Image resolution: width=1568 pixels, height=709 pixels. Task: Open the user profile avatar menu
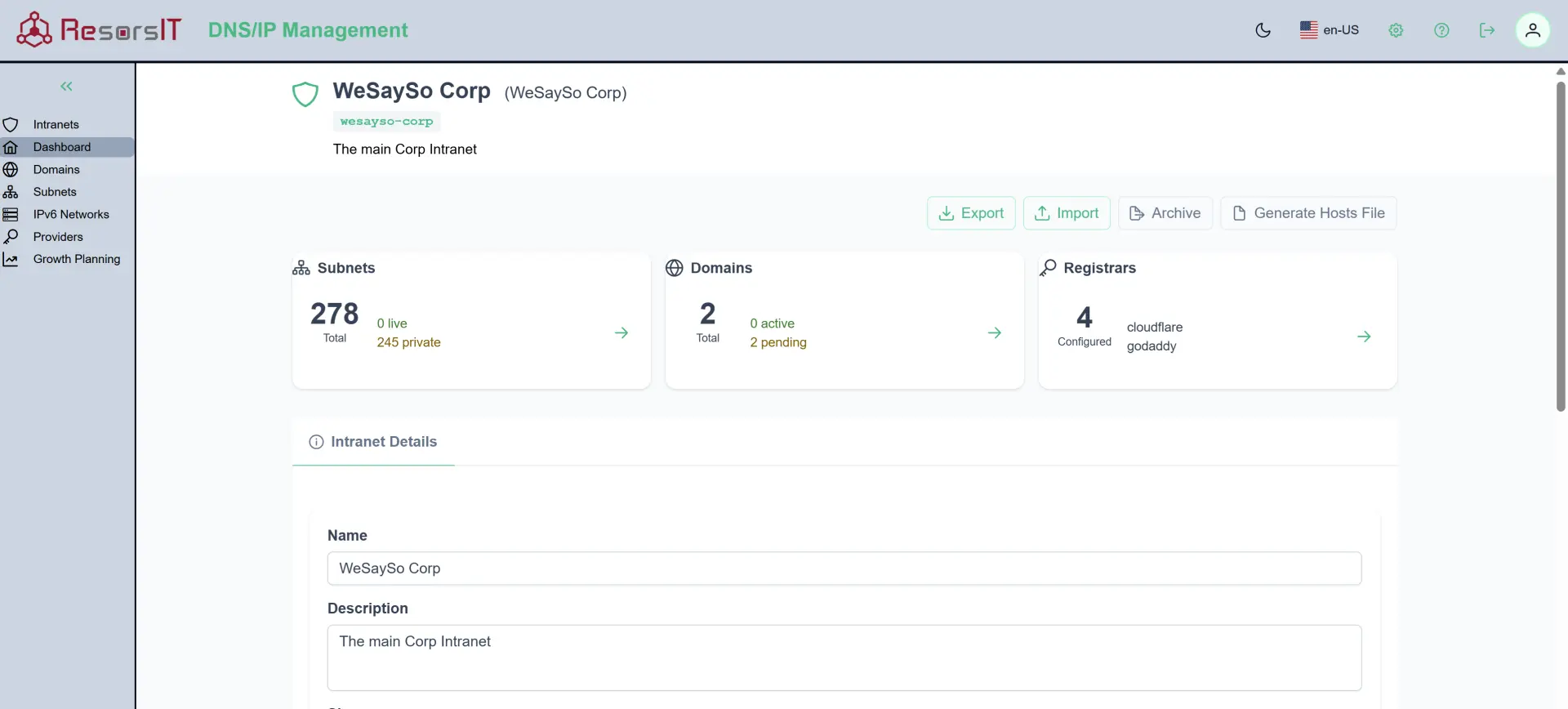pos(1532,30)
